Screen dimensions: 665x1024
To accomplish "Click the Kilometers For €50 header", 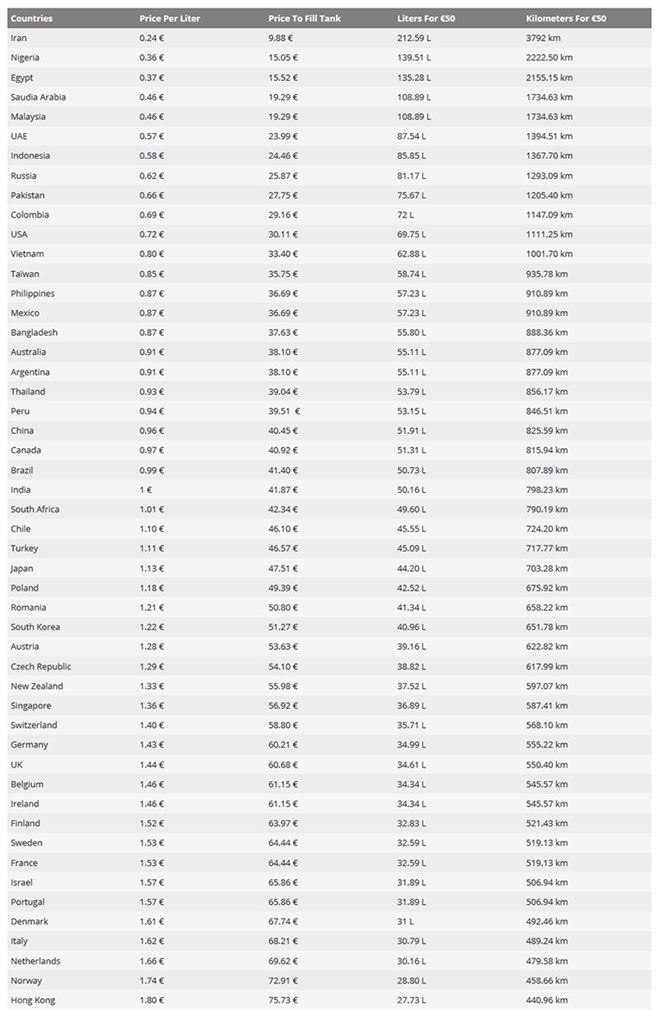I will point(566,18).
